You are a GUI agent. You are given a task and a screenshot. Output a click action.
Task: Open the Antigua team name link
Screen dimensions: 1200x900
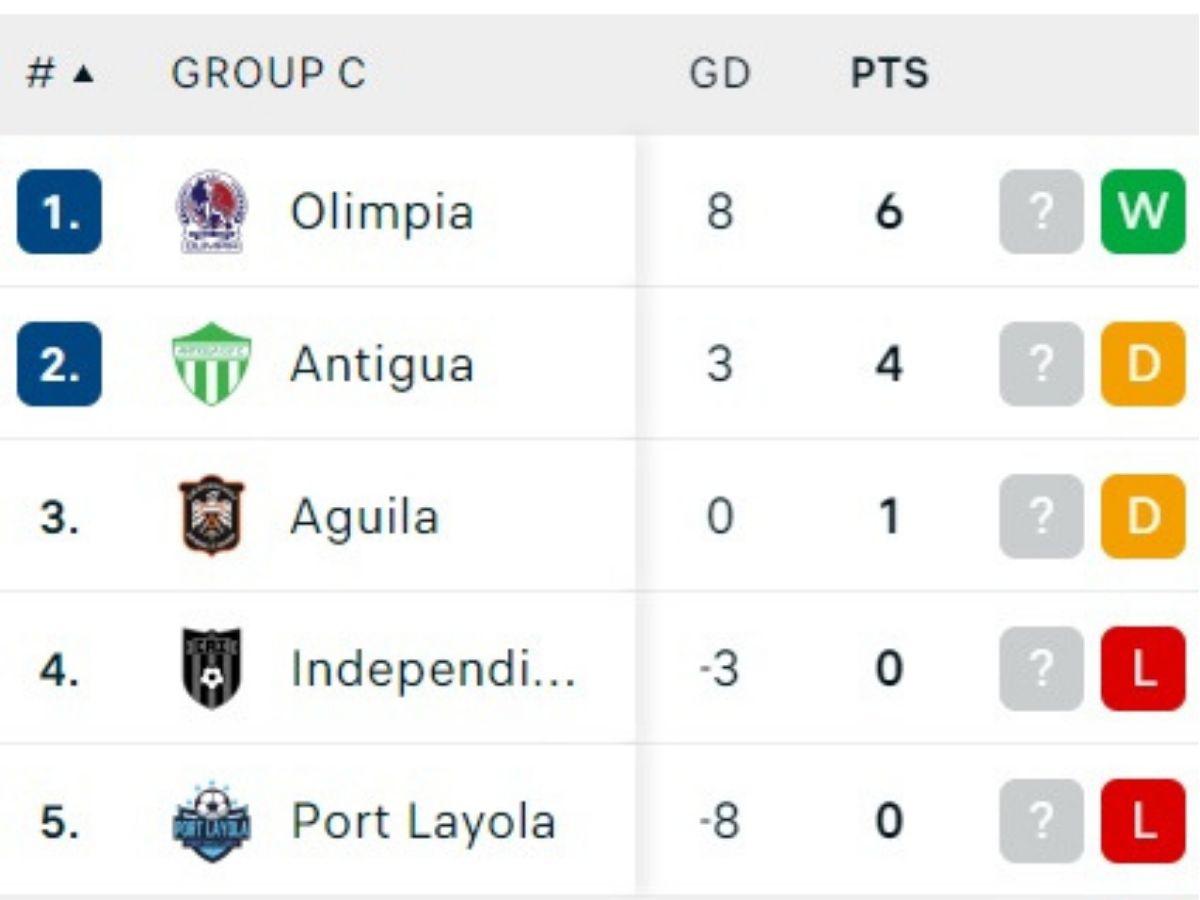pos(381,364)
